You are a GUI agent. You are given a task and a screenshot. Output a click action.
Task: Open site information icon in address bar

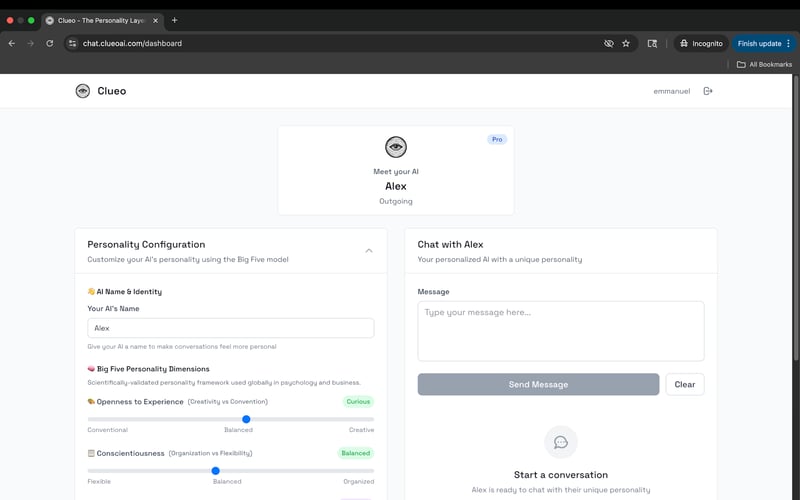[72, 43]
